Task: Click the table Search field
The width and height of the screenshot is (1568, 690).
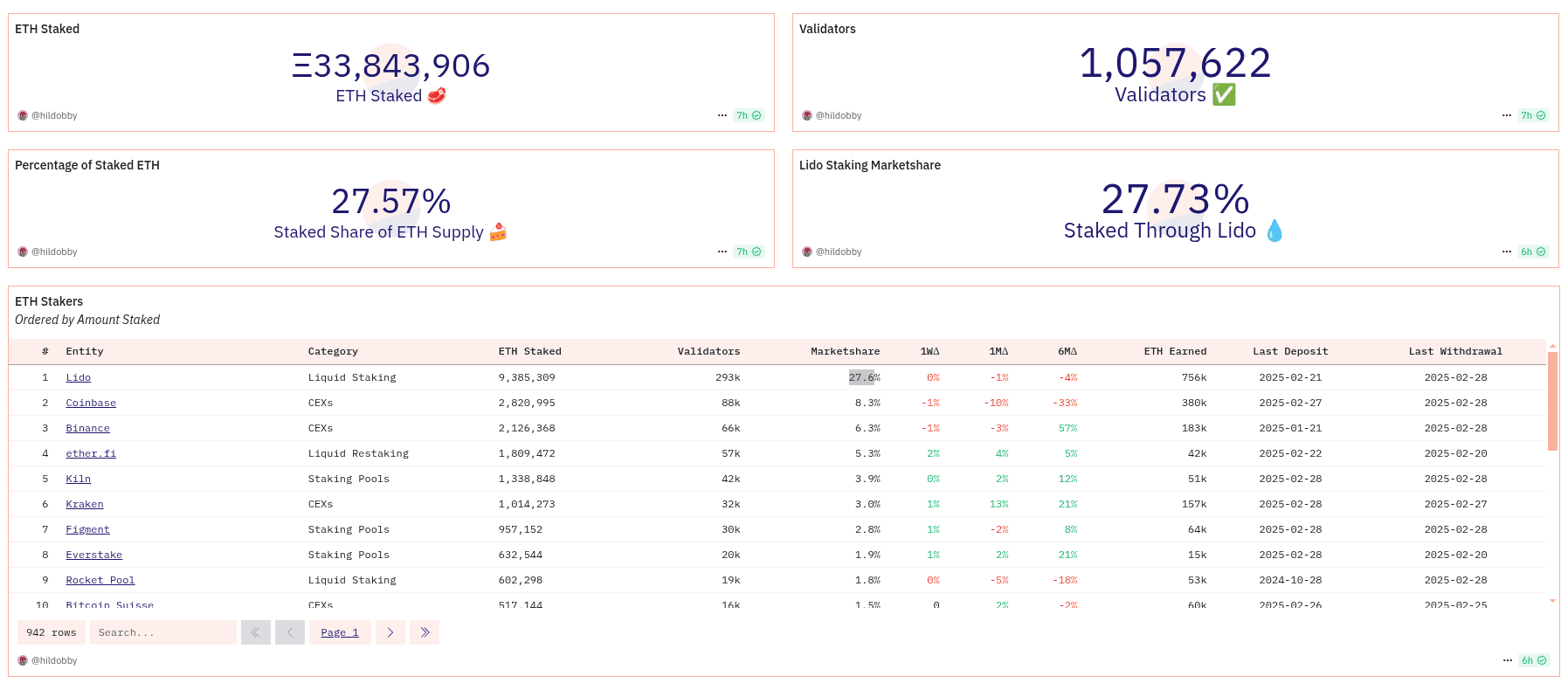Action: pos(163,632)
